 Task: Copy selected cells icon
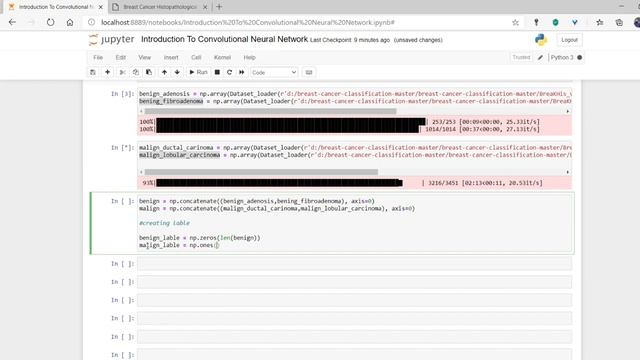click(x=136, y=72)
